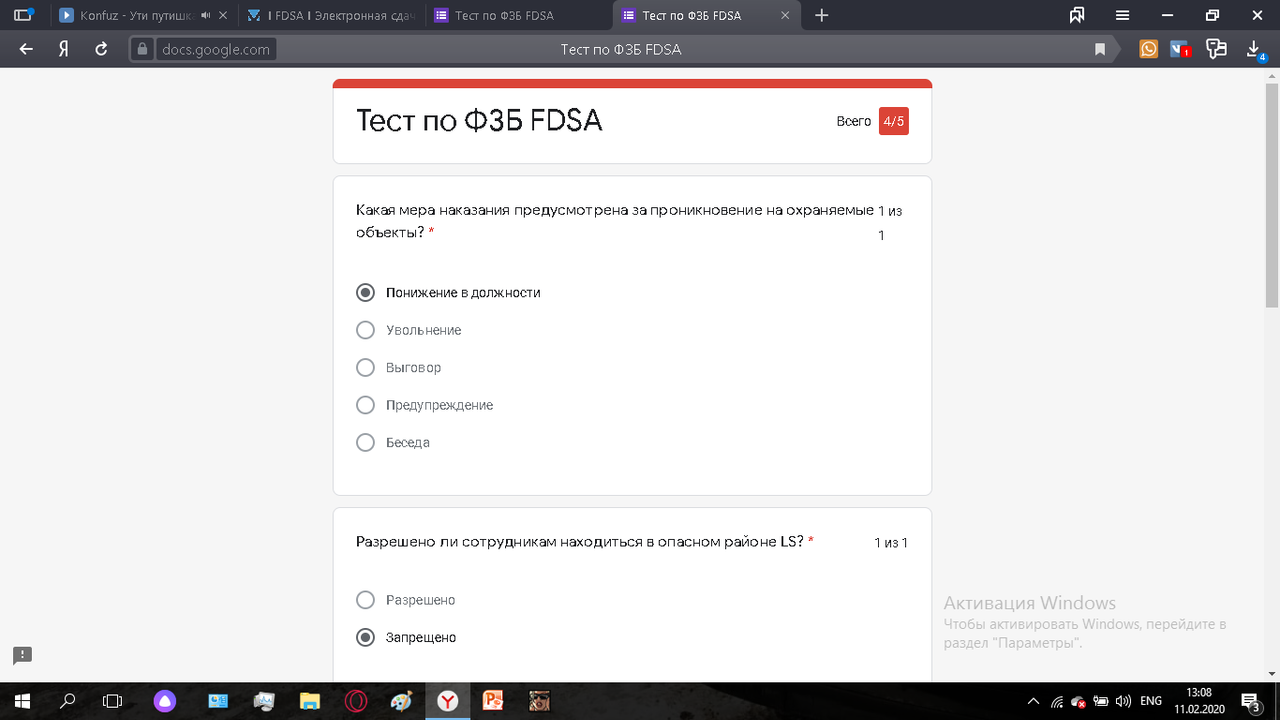This screenshot has height=720, width=1280.
Task: Select answer 'Увольнение'
Action: pos(365,330)
